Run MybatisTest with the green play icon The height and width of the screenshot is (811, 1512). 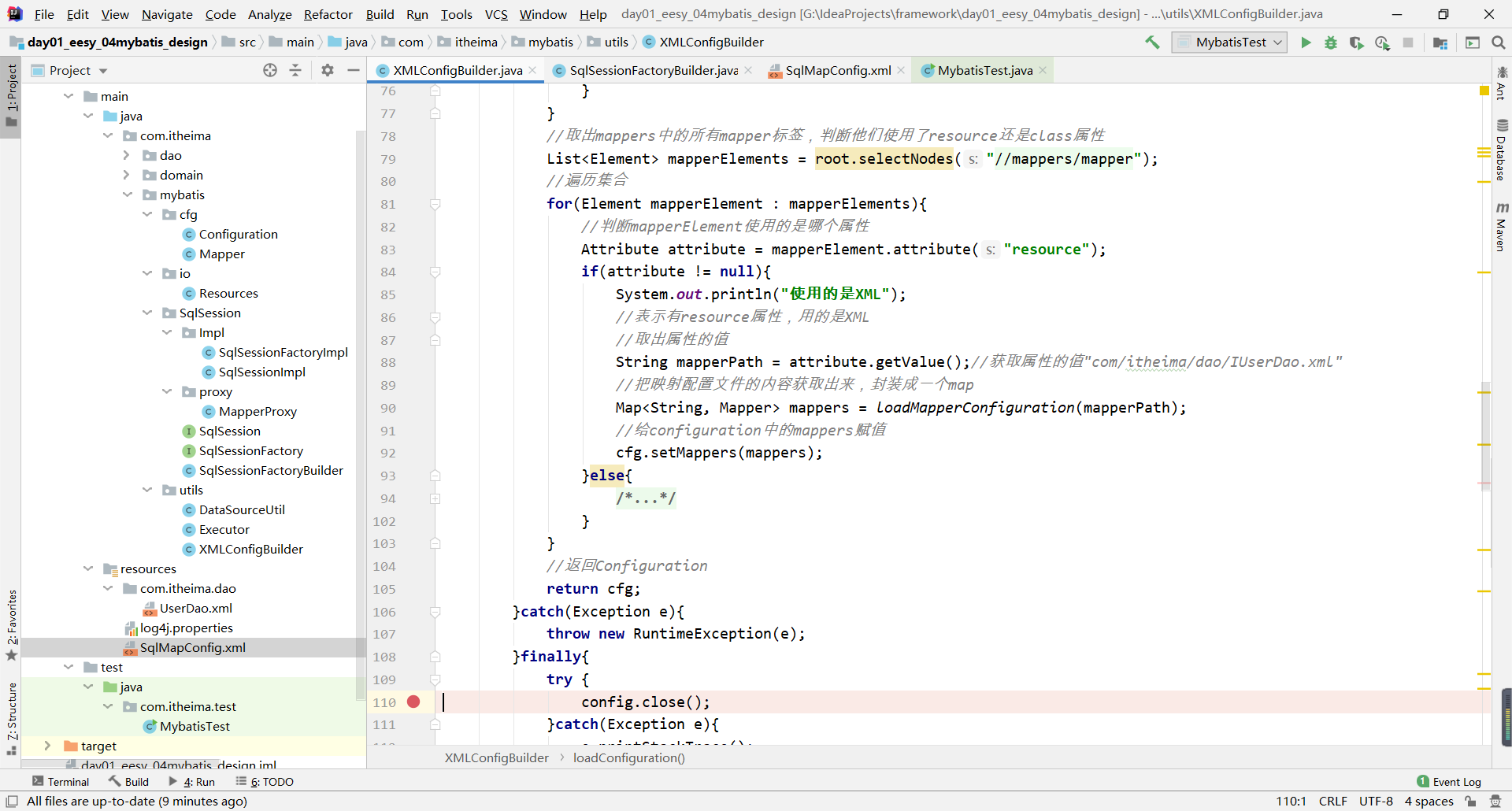click(x=1306, y=43)
